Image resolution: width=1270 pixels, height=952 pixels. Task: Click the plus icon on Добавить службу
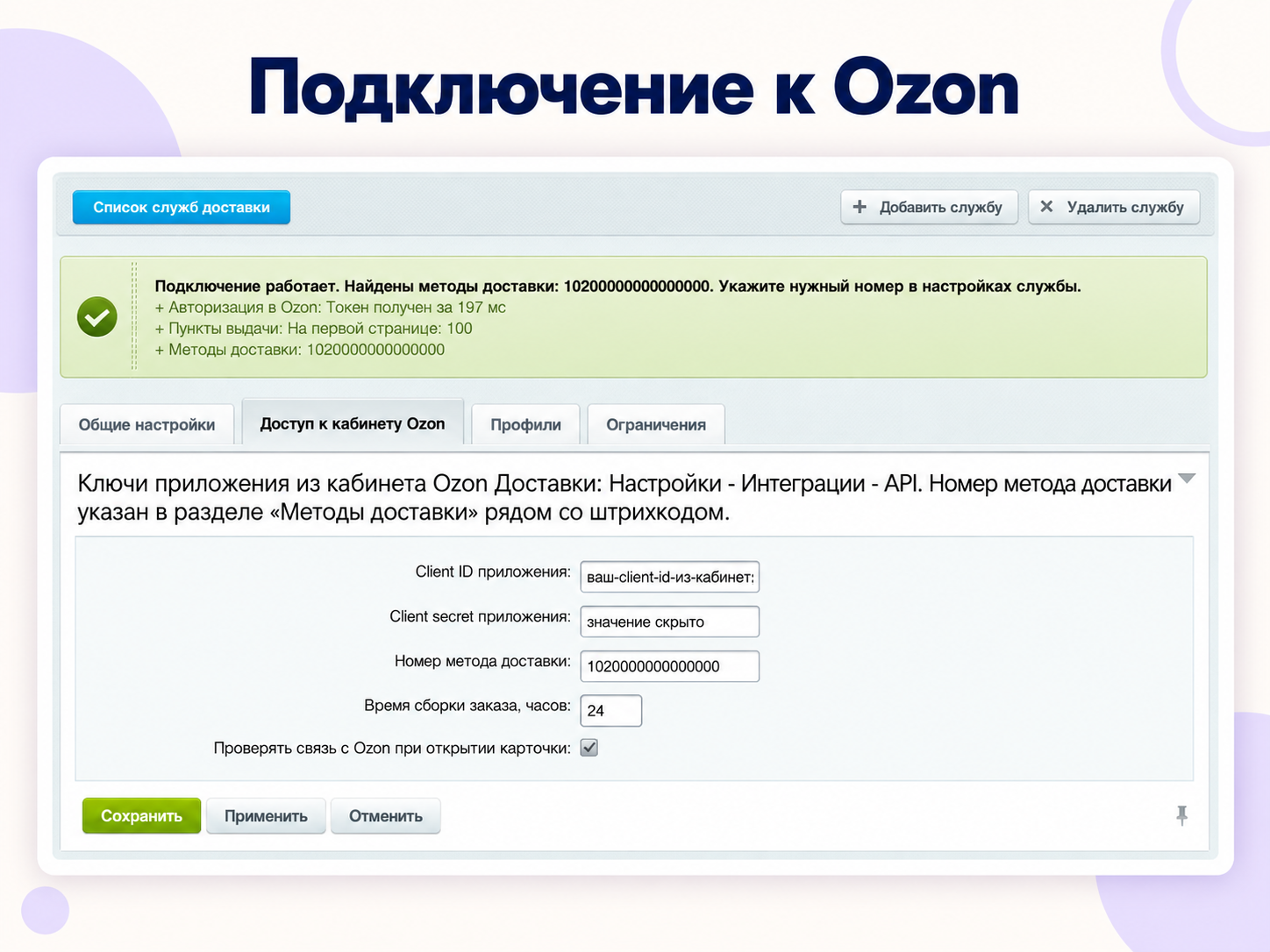point(860,207)
